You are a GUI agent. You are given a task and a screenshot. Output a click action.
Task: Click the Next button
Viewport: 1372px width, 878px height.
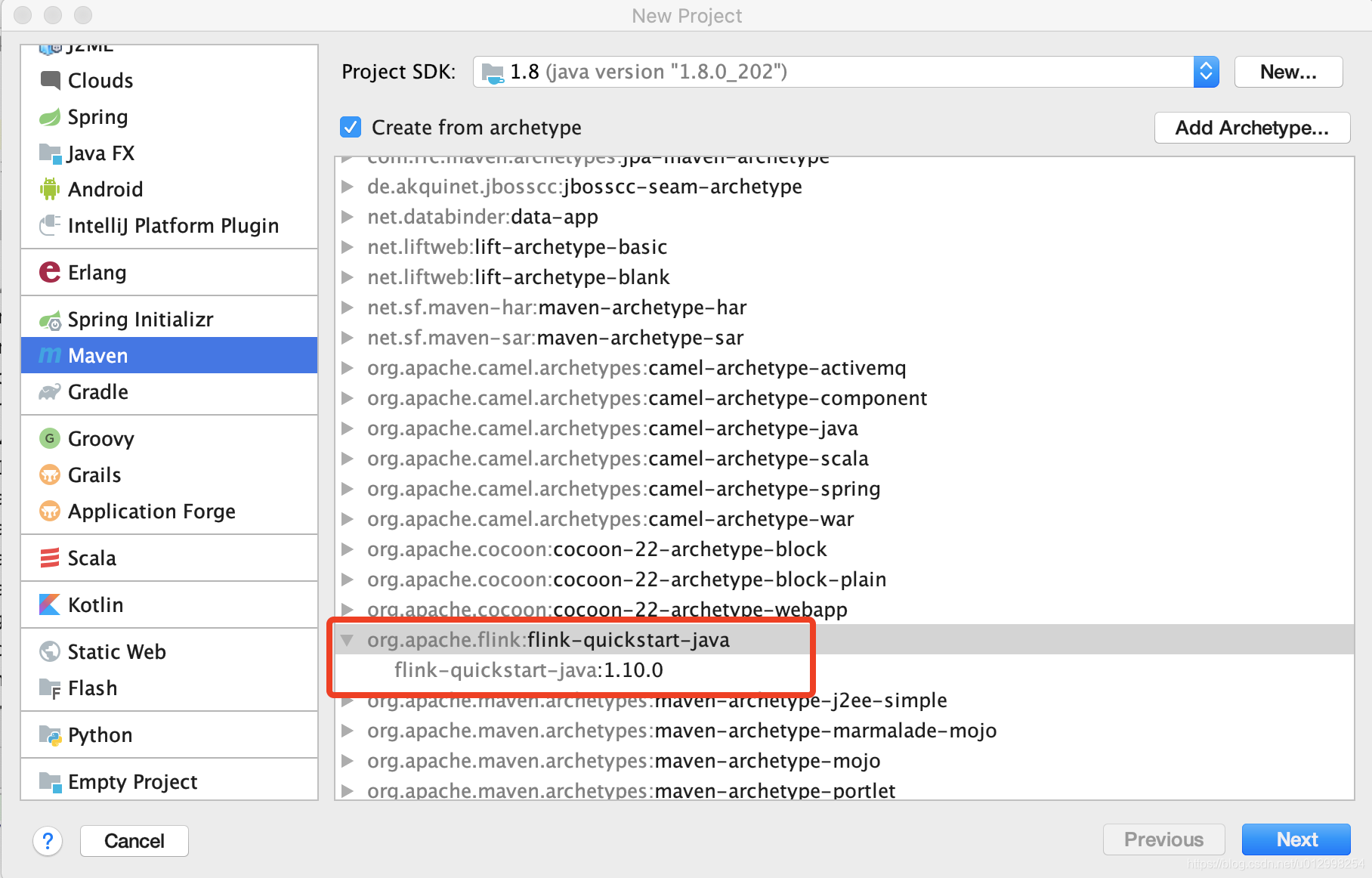(1296, 839)
